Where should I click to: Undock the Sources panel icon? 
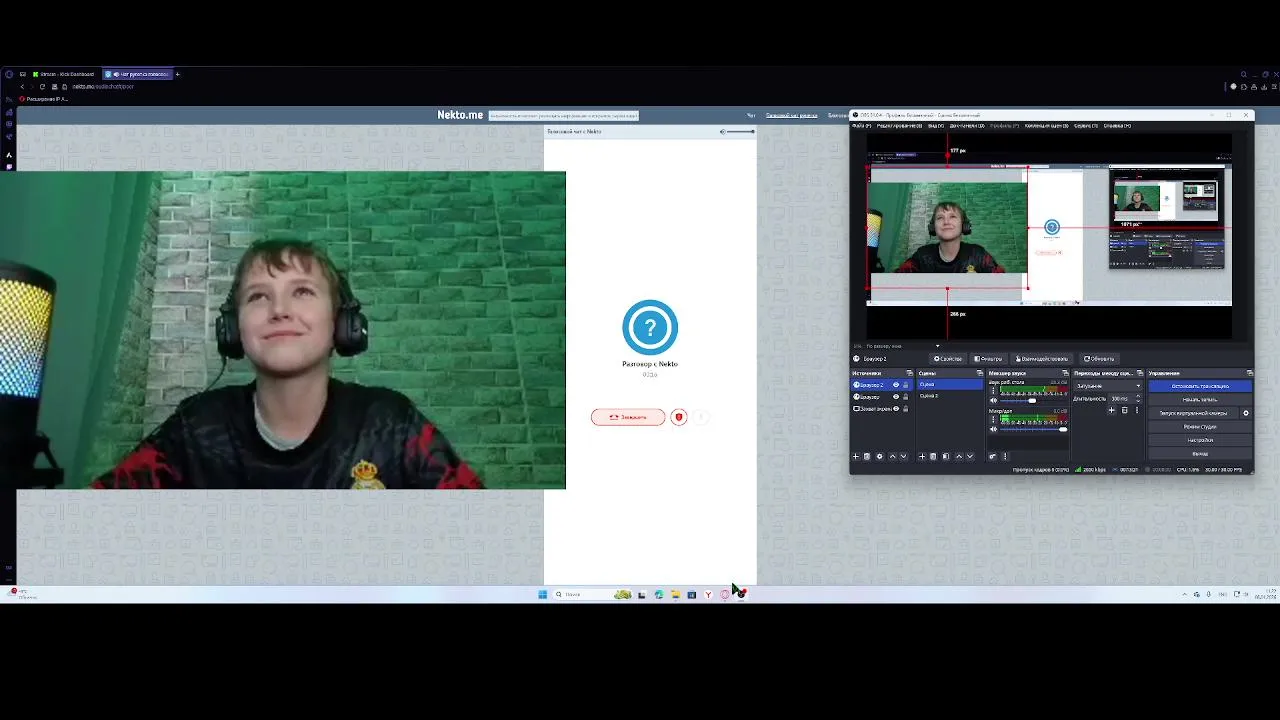point(909,373)
